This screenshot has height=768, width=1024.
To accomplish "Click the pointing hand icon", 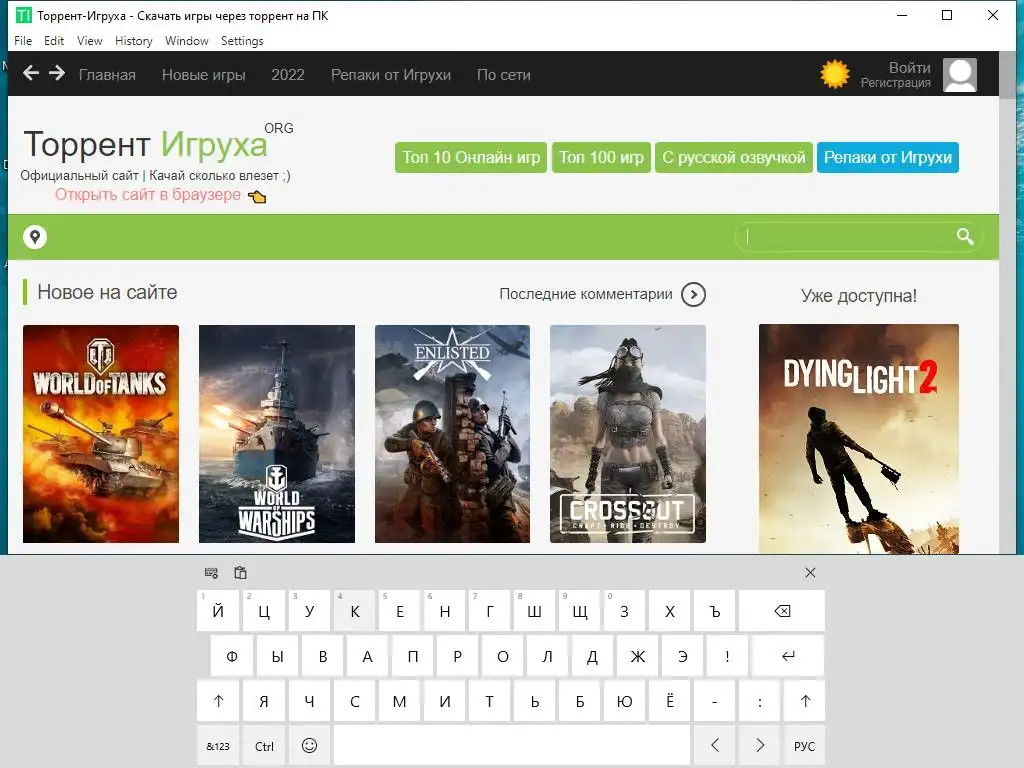I will pyautogui.click(x=257, y=196).
